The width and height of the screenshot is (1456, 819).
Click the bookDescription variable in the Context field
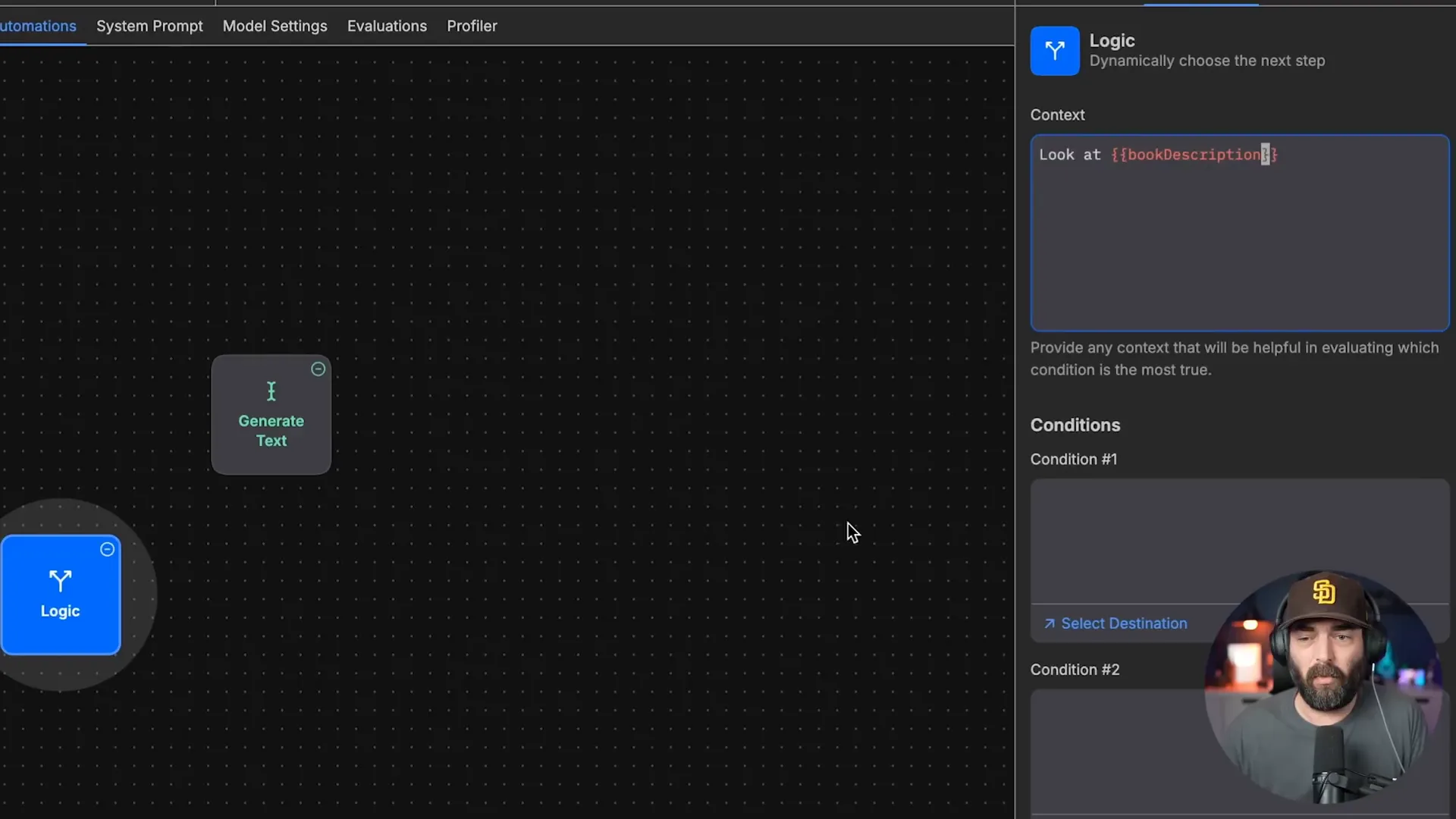1193,155
